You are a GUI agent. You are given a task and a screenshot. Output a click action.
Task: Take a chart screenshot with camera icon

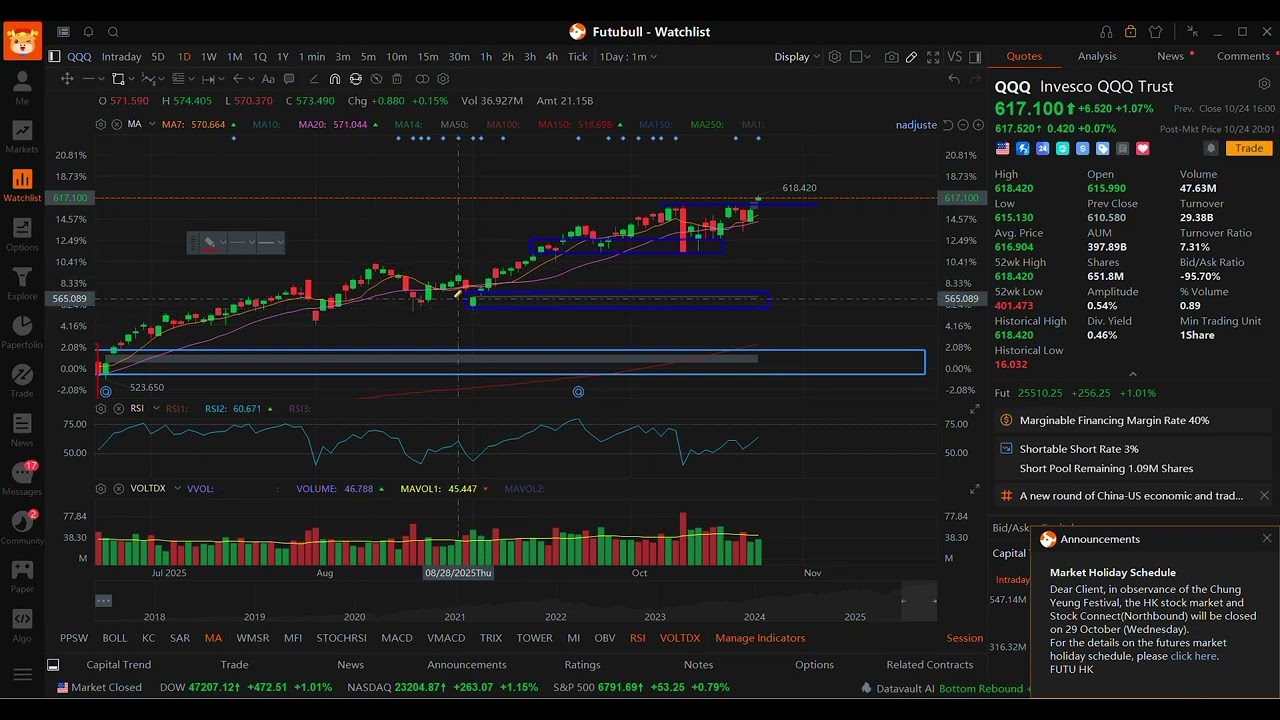pos(891,57)
